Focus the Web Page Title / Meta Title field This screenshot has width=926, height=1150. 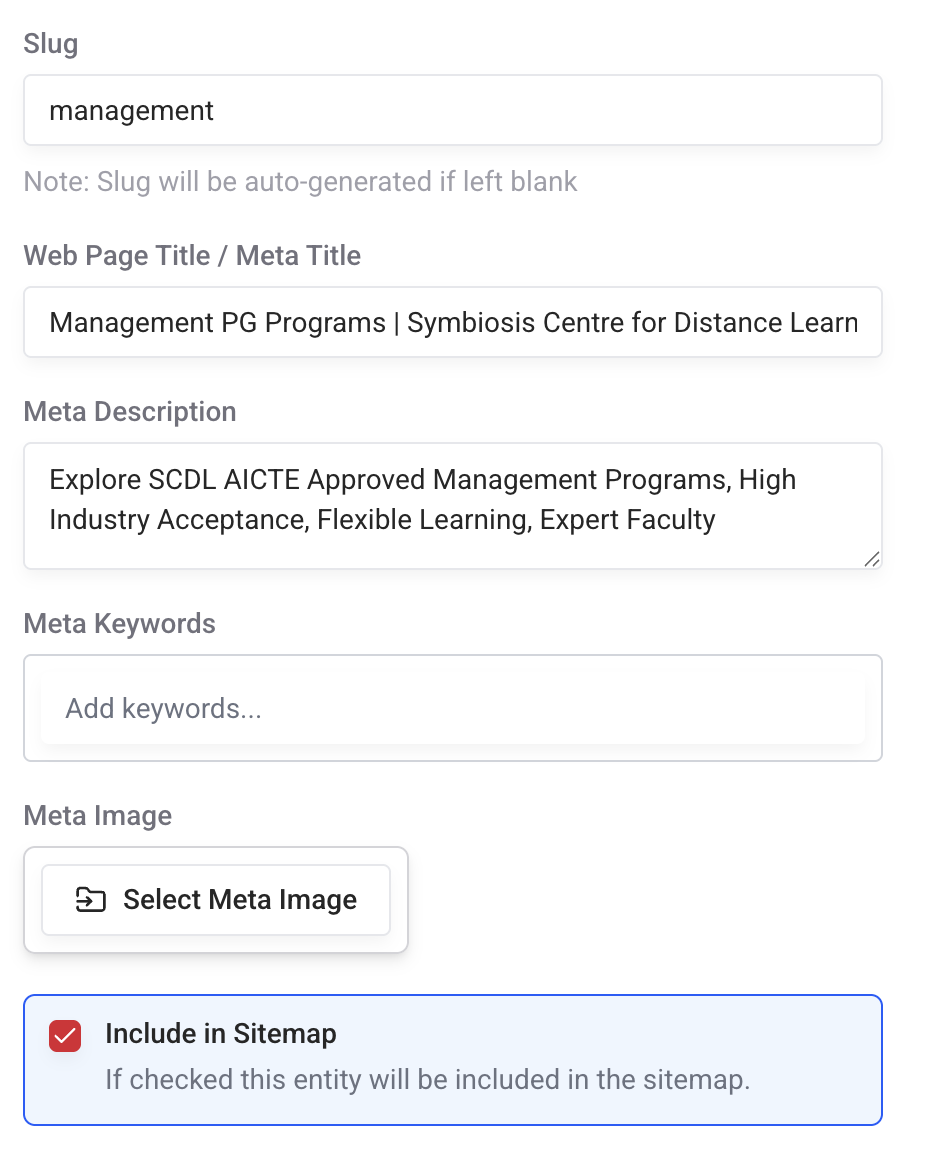coord(452,322)
